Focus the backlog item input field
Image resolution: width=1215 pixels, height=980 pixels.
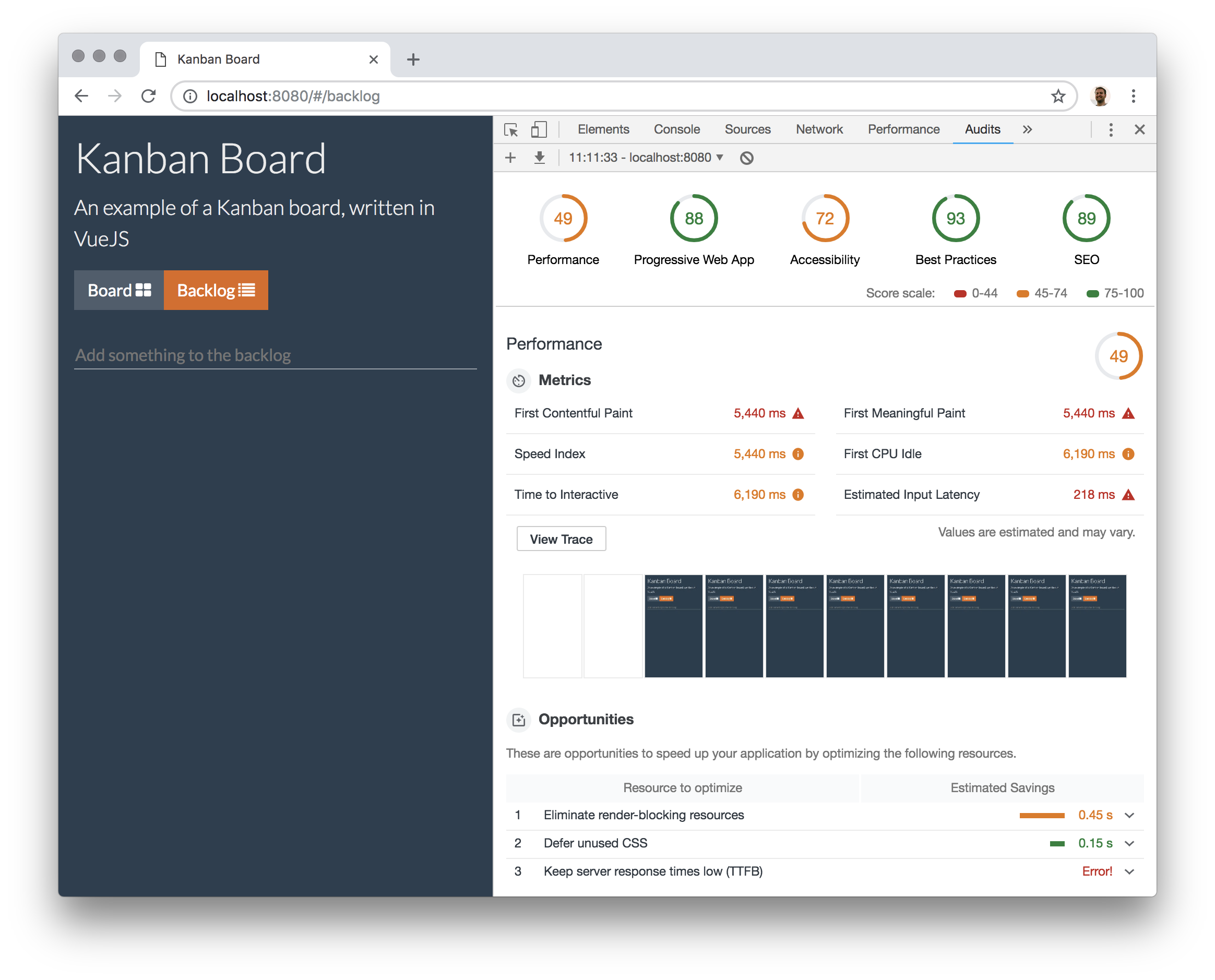(275, 355)
